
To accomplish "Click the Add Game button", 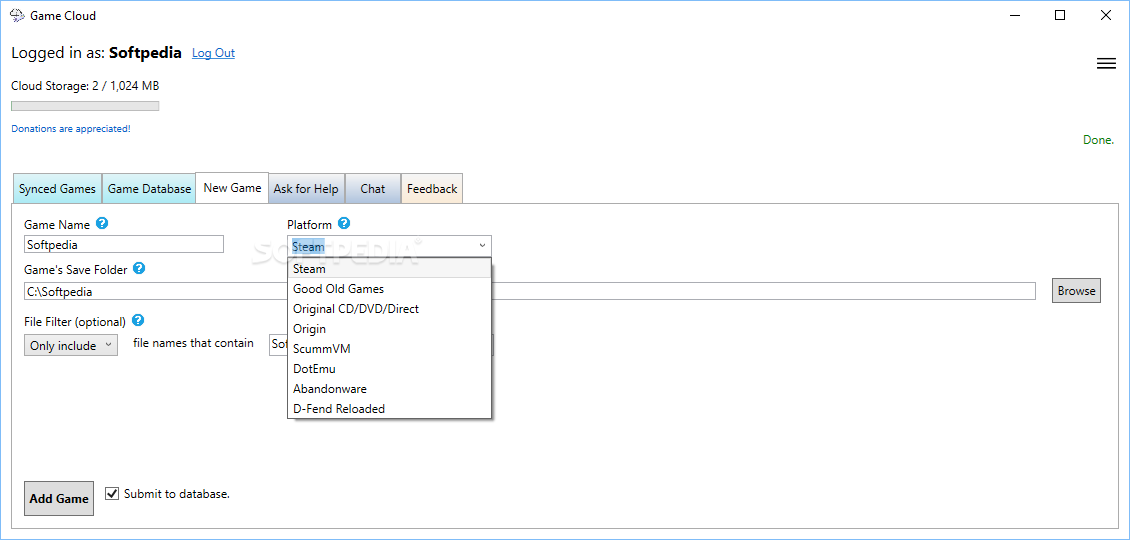I will pos(59,498).
